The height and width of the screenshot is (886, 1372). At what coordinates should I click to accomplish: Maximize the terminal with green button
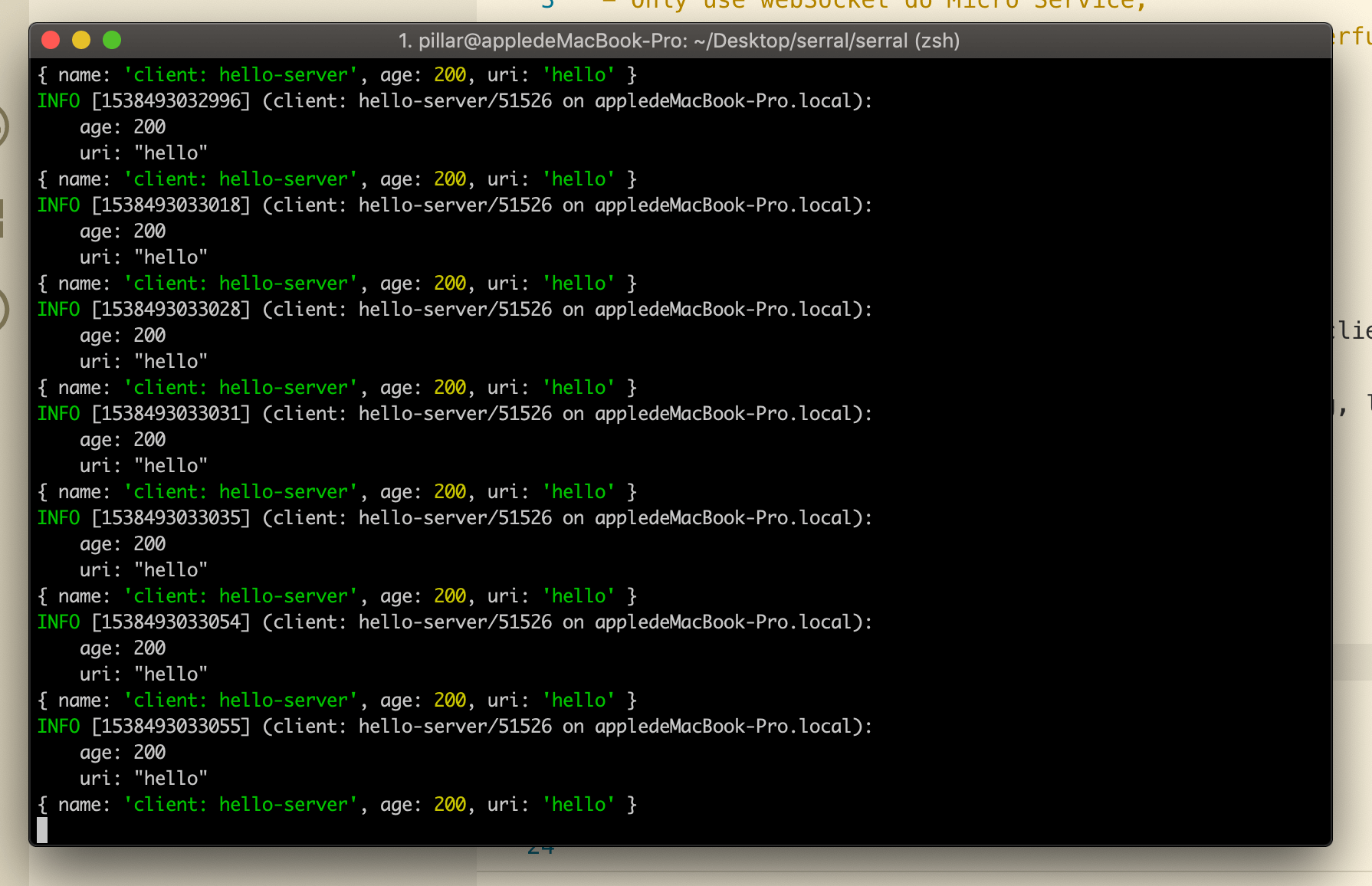pos(112,40)
